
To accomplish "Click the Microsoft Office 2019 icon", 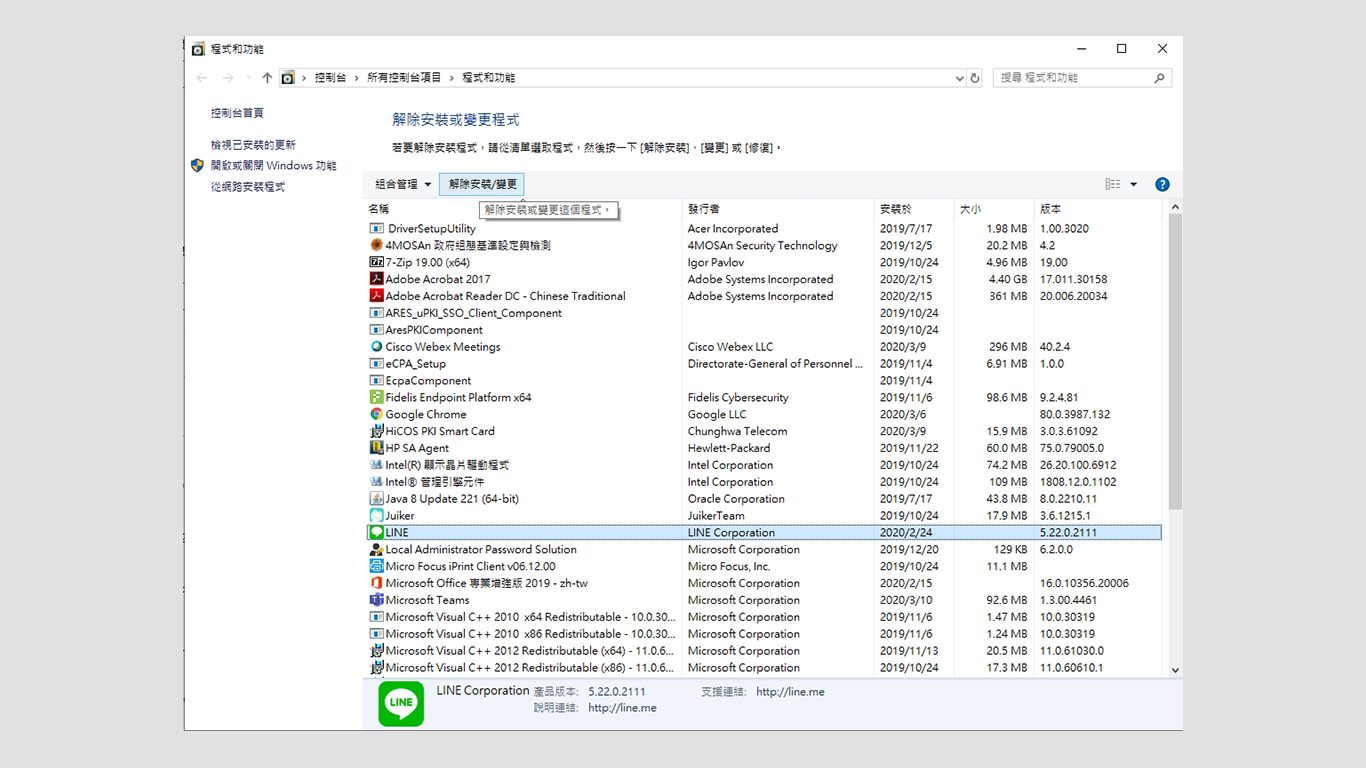I will (x=377, y=583).
